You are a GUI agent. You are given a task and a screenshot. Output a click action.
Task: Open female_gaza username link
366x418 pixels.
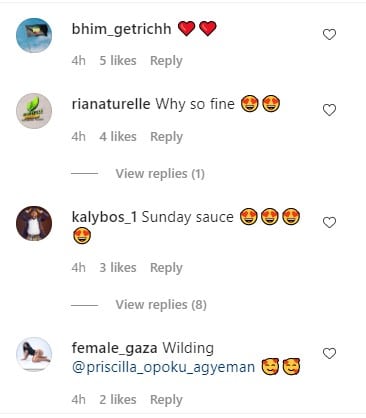(x=114, y=349)
